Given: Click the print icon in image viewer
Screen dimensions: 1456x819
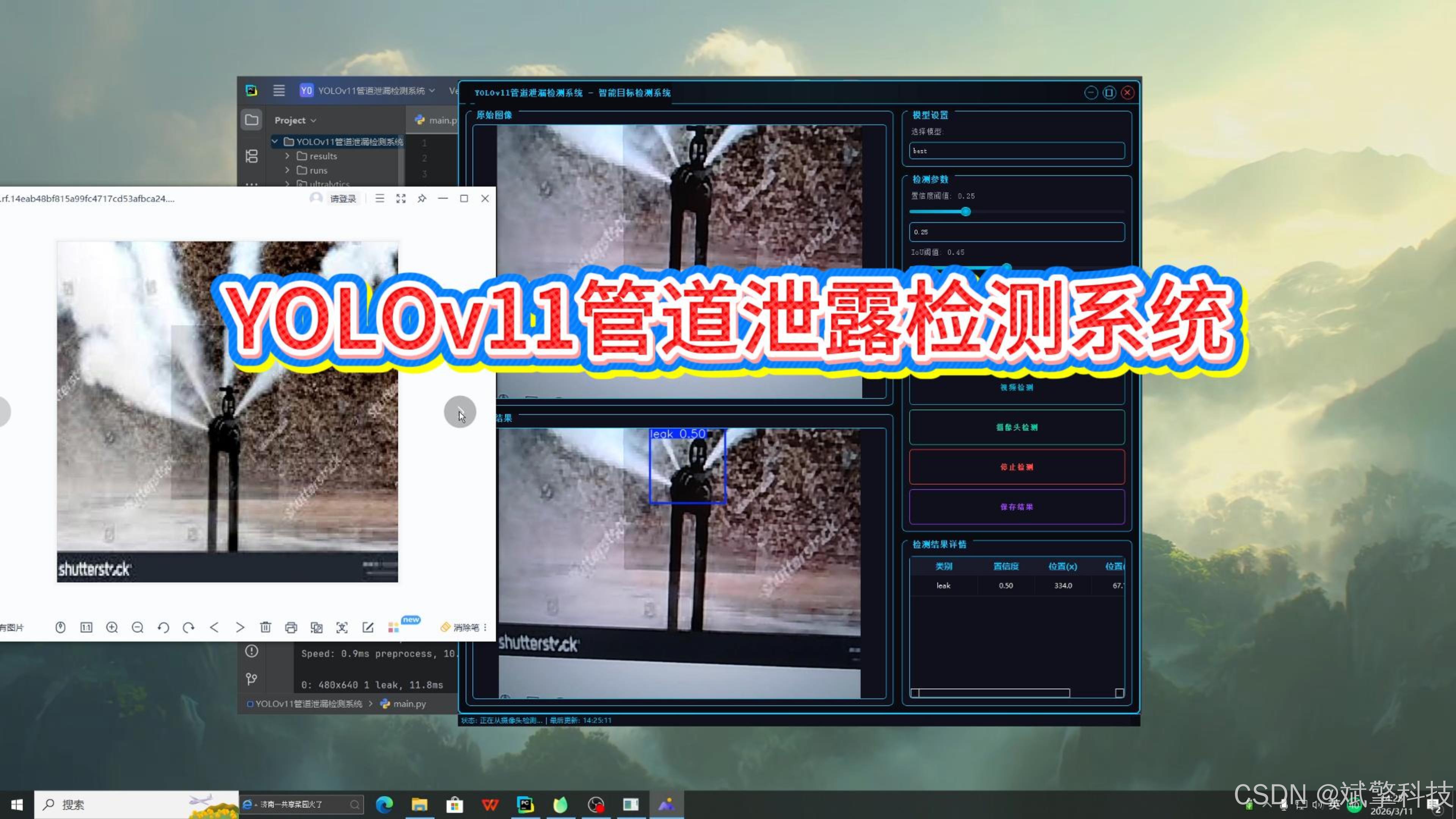Looking at the screenshot, I should 291,628.
